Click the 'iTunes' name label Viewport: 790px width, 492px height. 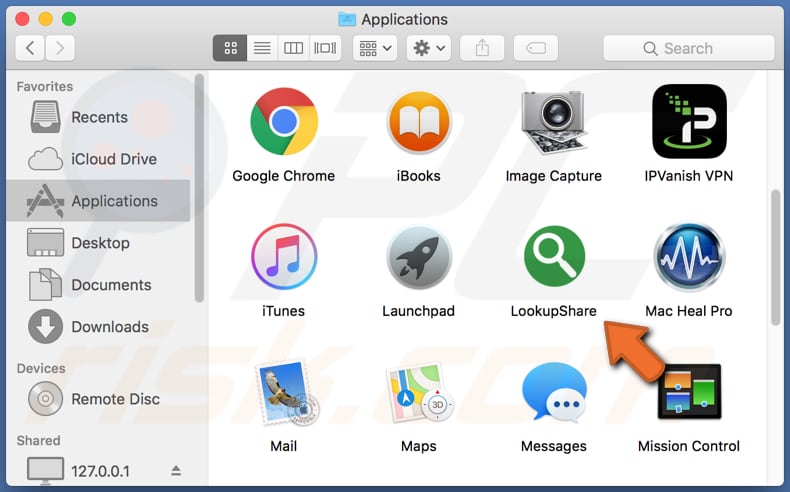point(284,311)
